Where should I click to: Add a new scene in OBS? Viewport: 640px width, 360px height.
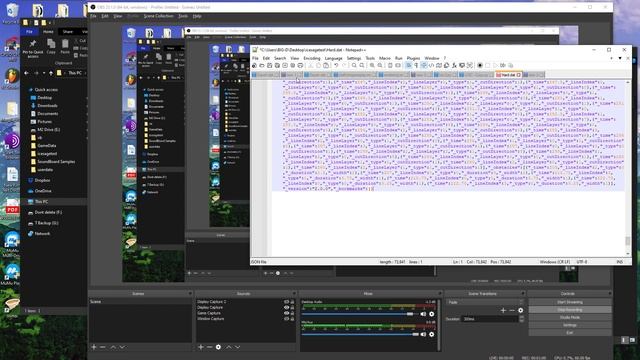coord(94,347)
